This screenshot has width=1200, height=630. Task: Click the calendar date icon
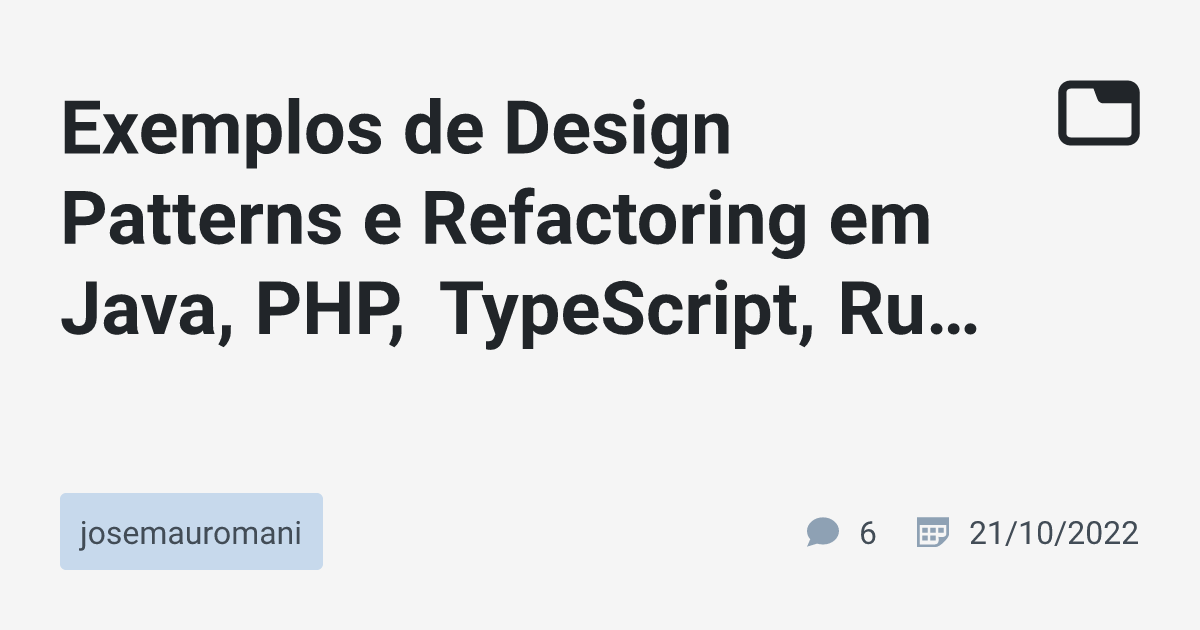(x=932, y=533)
